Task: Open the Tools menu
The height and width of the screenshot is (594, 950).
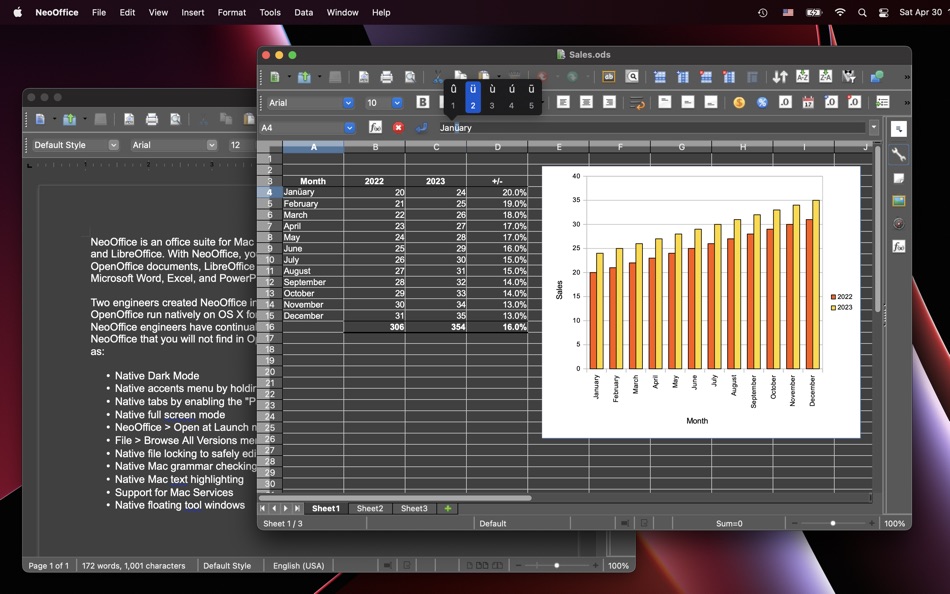Action: 270,12
